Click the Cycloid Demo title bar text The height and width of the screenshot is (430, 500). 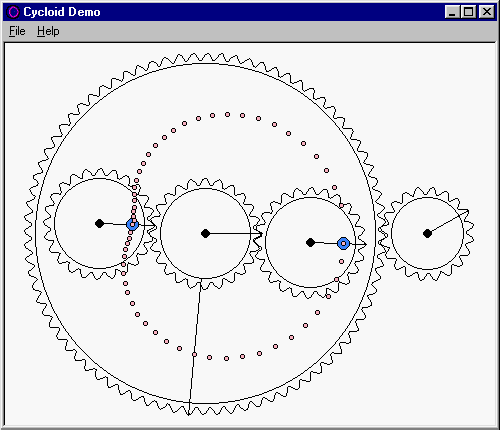[x=62, y=12]
